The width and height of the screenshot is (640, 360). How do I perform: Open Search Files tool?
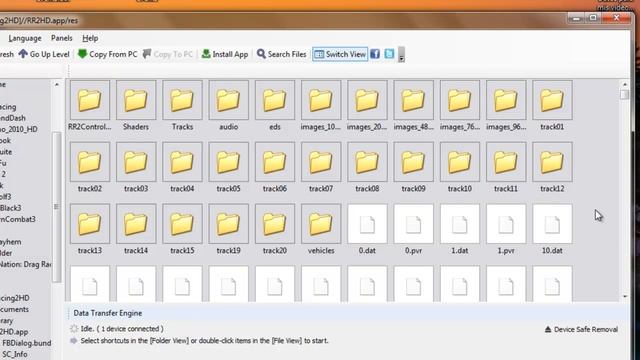[282, 54]
